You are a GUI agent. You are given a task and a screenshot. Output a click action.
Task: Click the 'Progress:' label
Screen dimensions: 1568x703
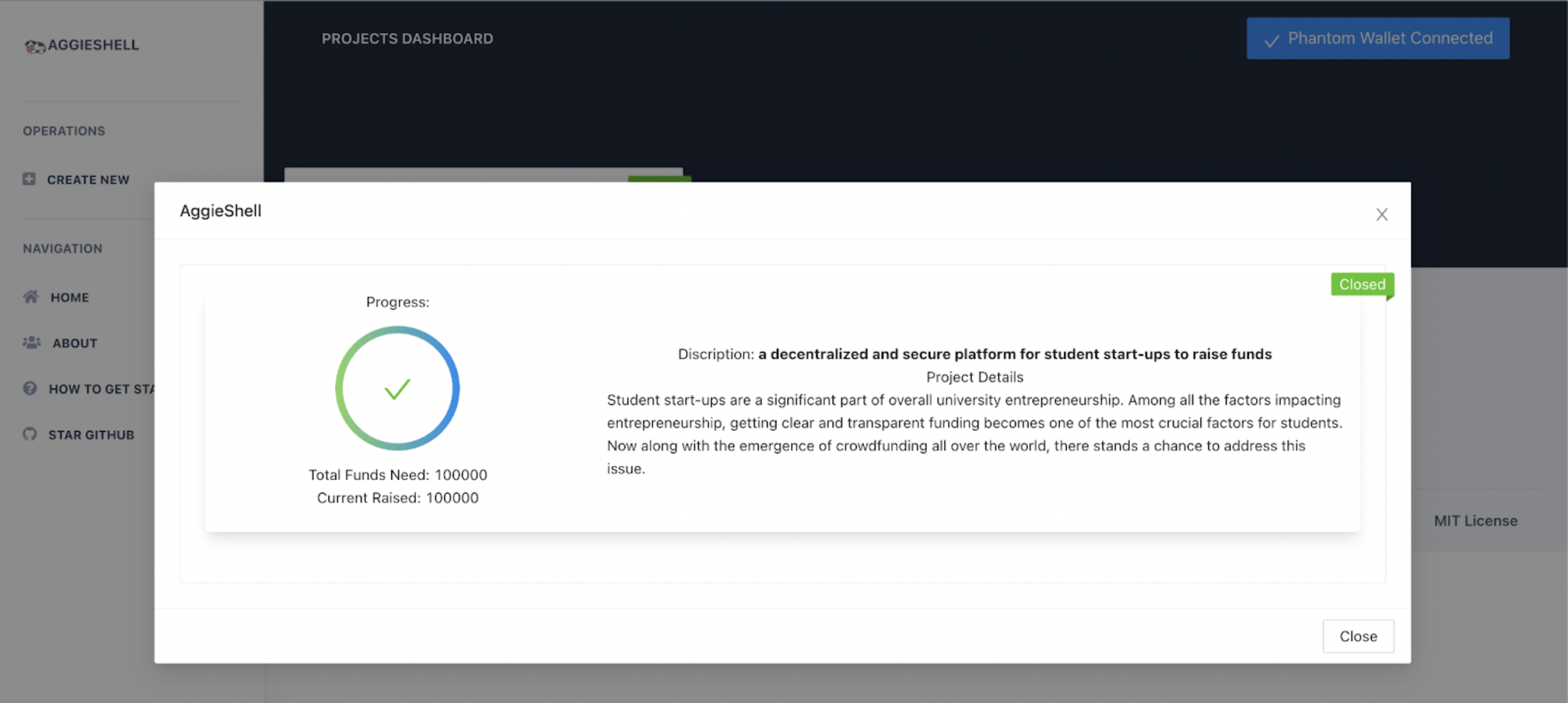(x=397, y=302)
